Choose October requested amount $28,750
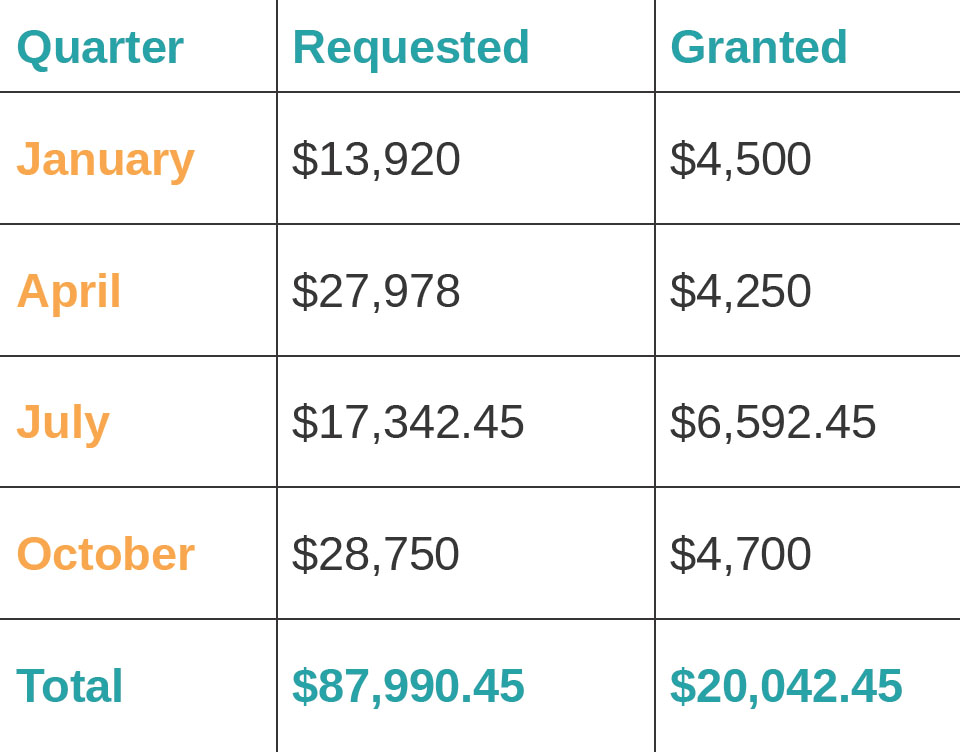Screen dimensions: 960x752 point(376,554)
